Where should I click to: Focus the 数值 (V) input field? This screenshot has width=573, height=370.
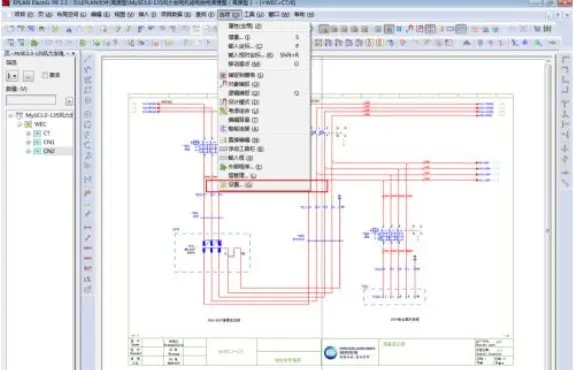click(31, 100)
